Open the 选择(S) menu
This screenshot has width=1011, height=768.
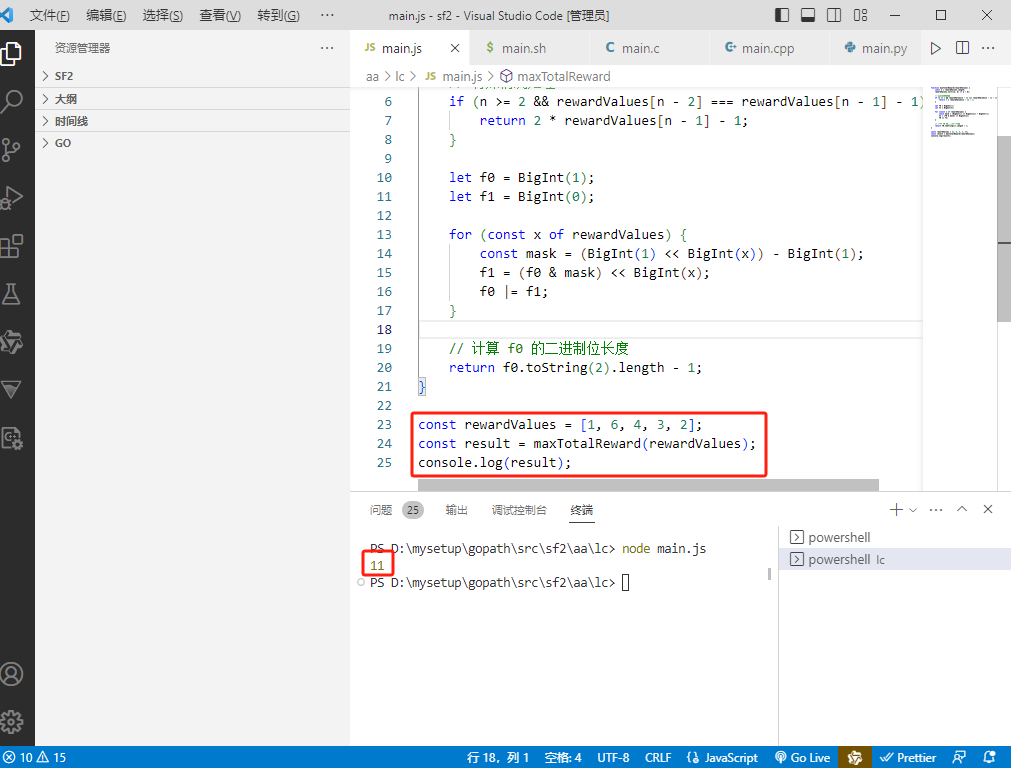click(162, 15)
